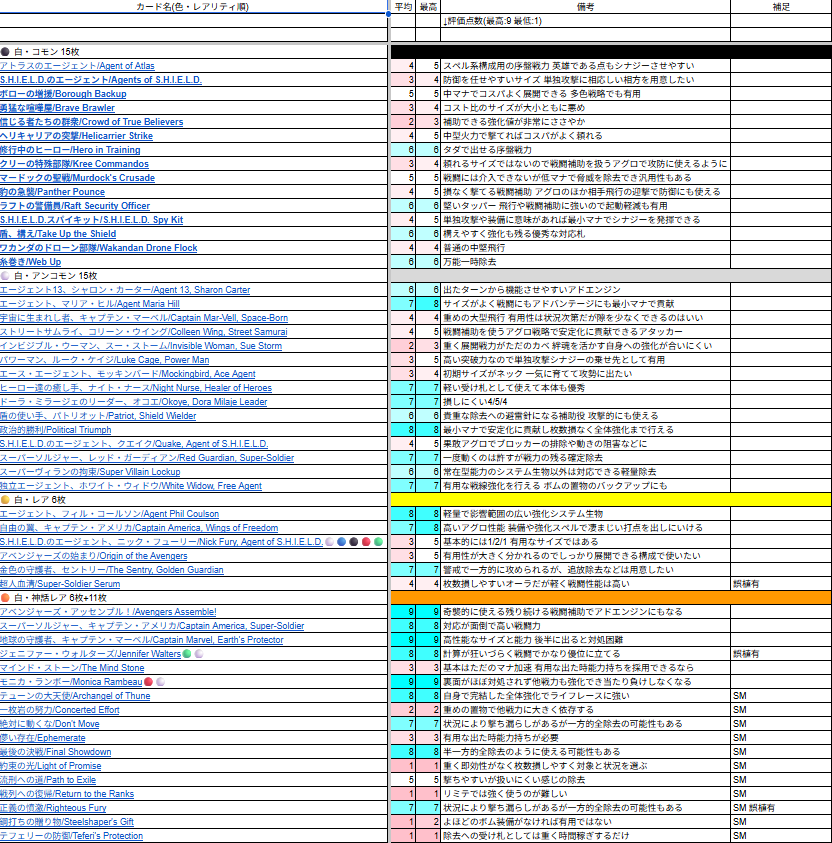The width and height of the screenshot is (832, 843).
Task: Click the Web Up card link
Action: [x=30, y=262]
